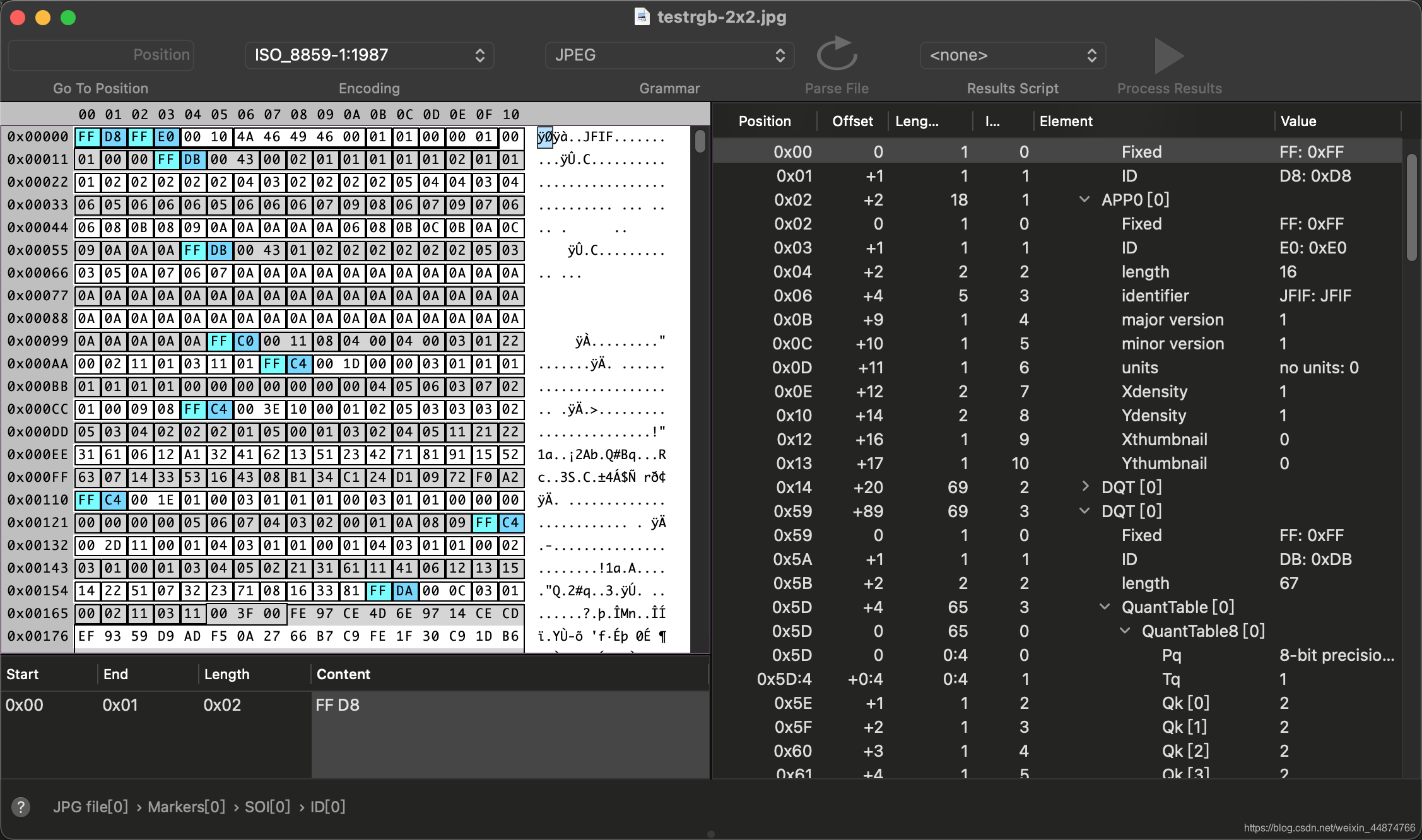1422x840 pixels.
Task: Select the JPEG grammar dropdown
Action: coord(668,54)
